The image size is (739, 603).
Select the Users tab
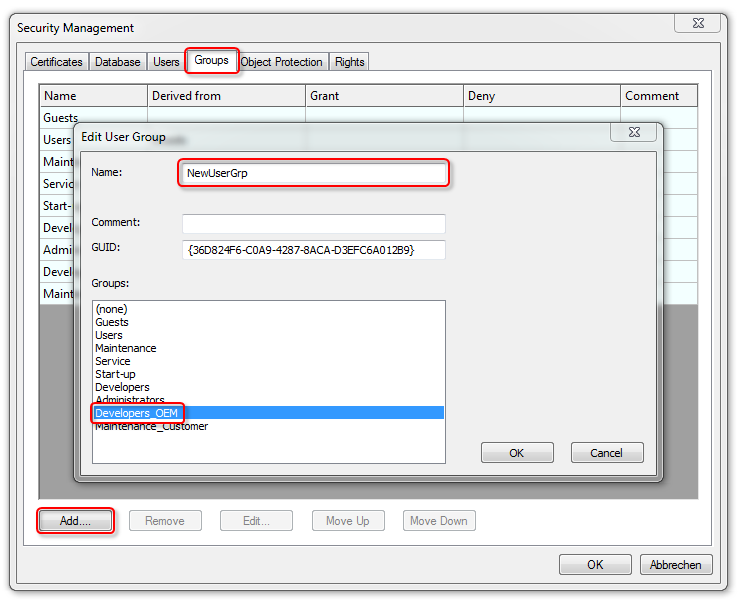[x=166, y=62]
